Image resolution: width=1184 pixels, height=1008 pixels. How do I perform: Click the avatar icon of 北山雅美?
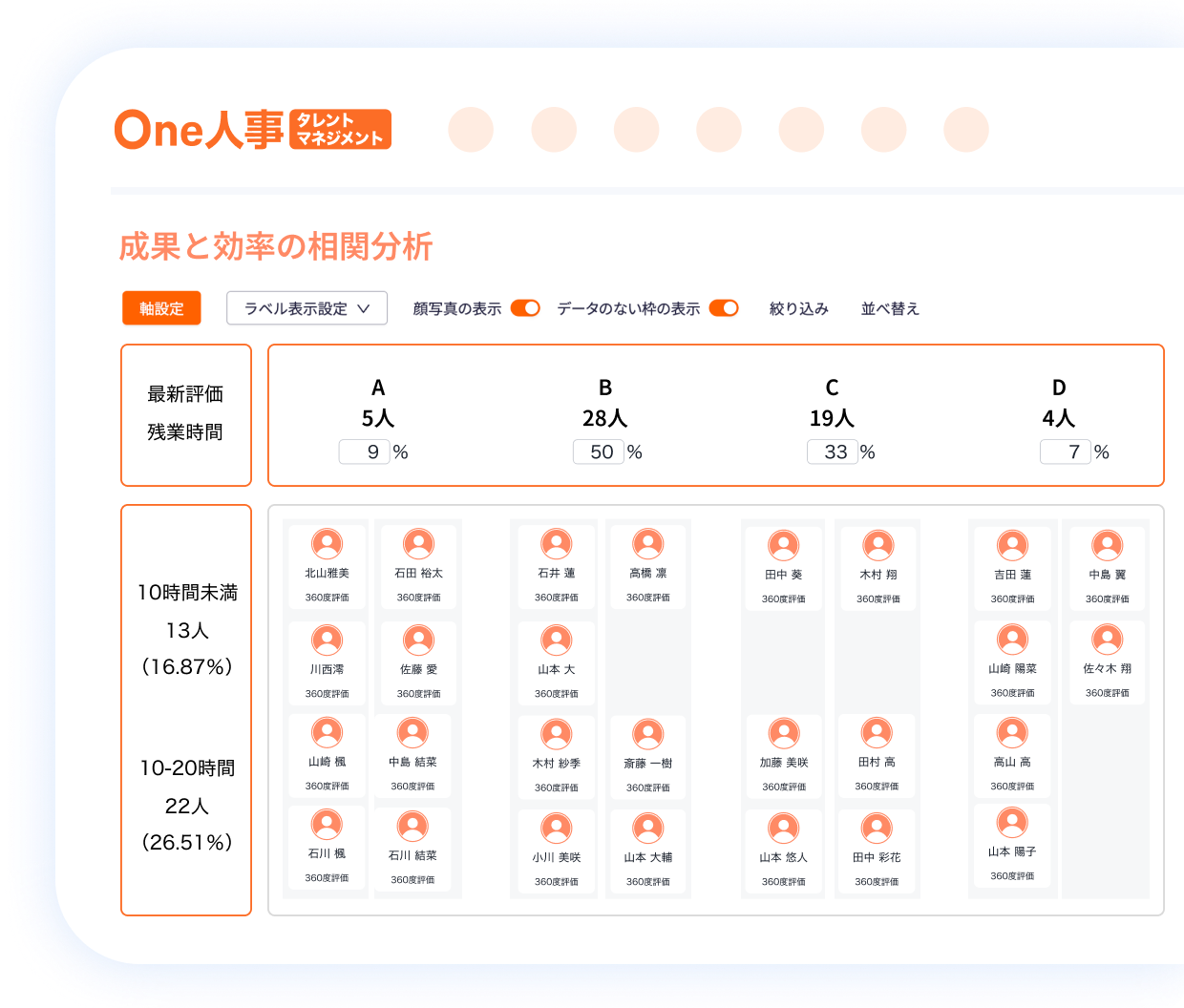328,544
